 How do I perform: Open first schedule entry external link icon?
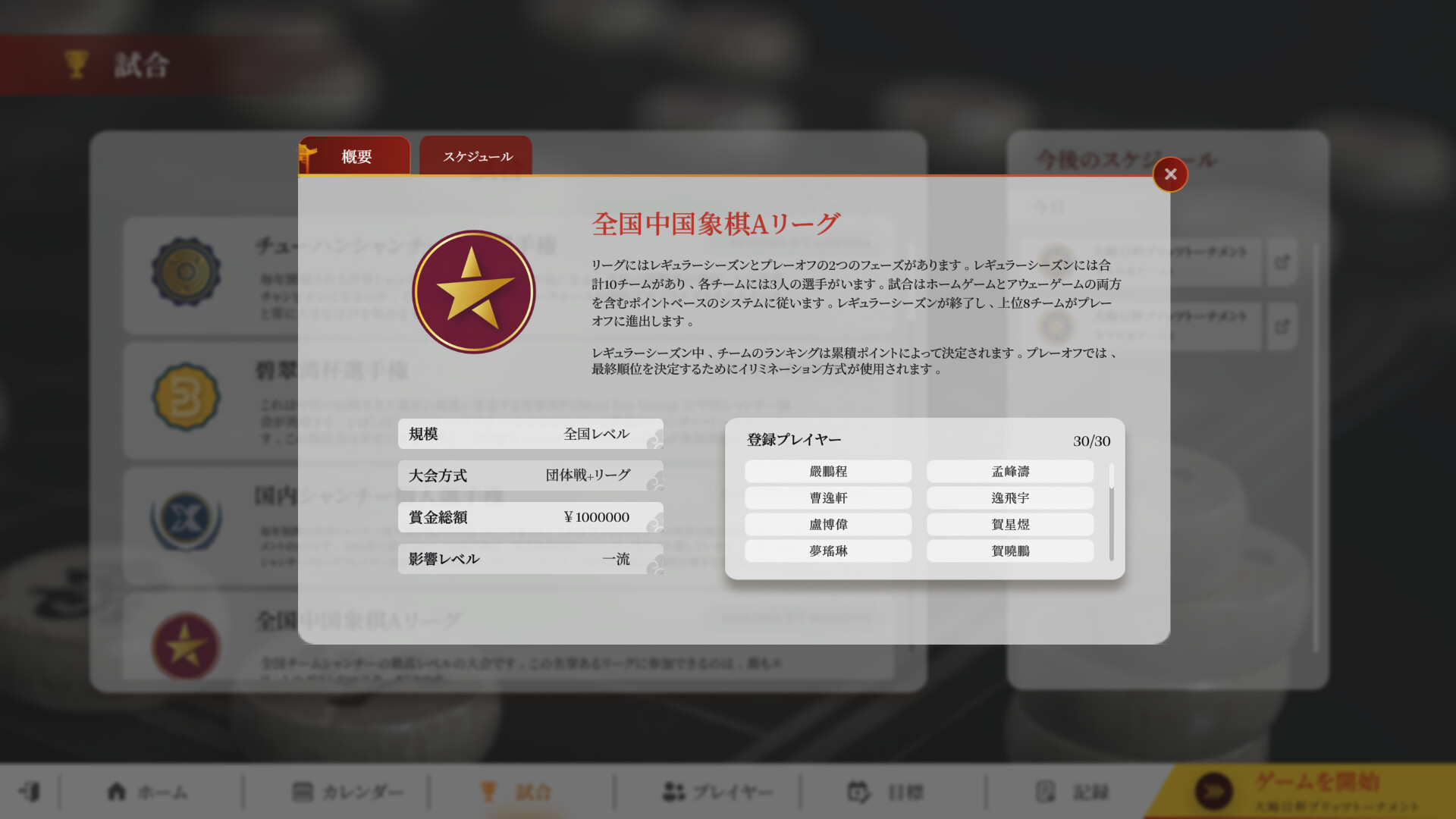(x=1282, y=262)
